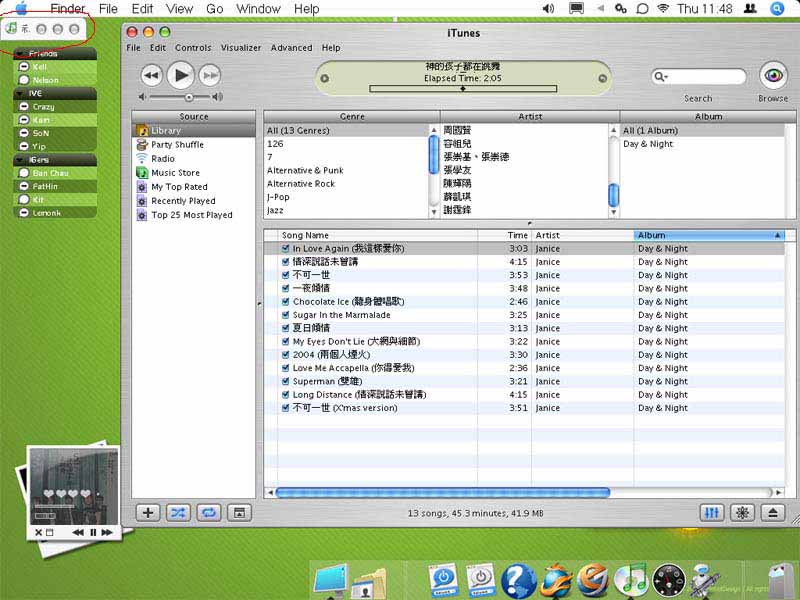Skip back to previous track in iTunes
Image resolution: width=800 pixels, height=600 pixels.
point(152,76)
